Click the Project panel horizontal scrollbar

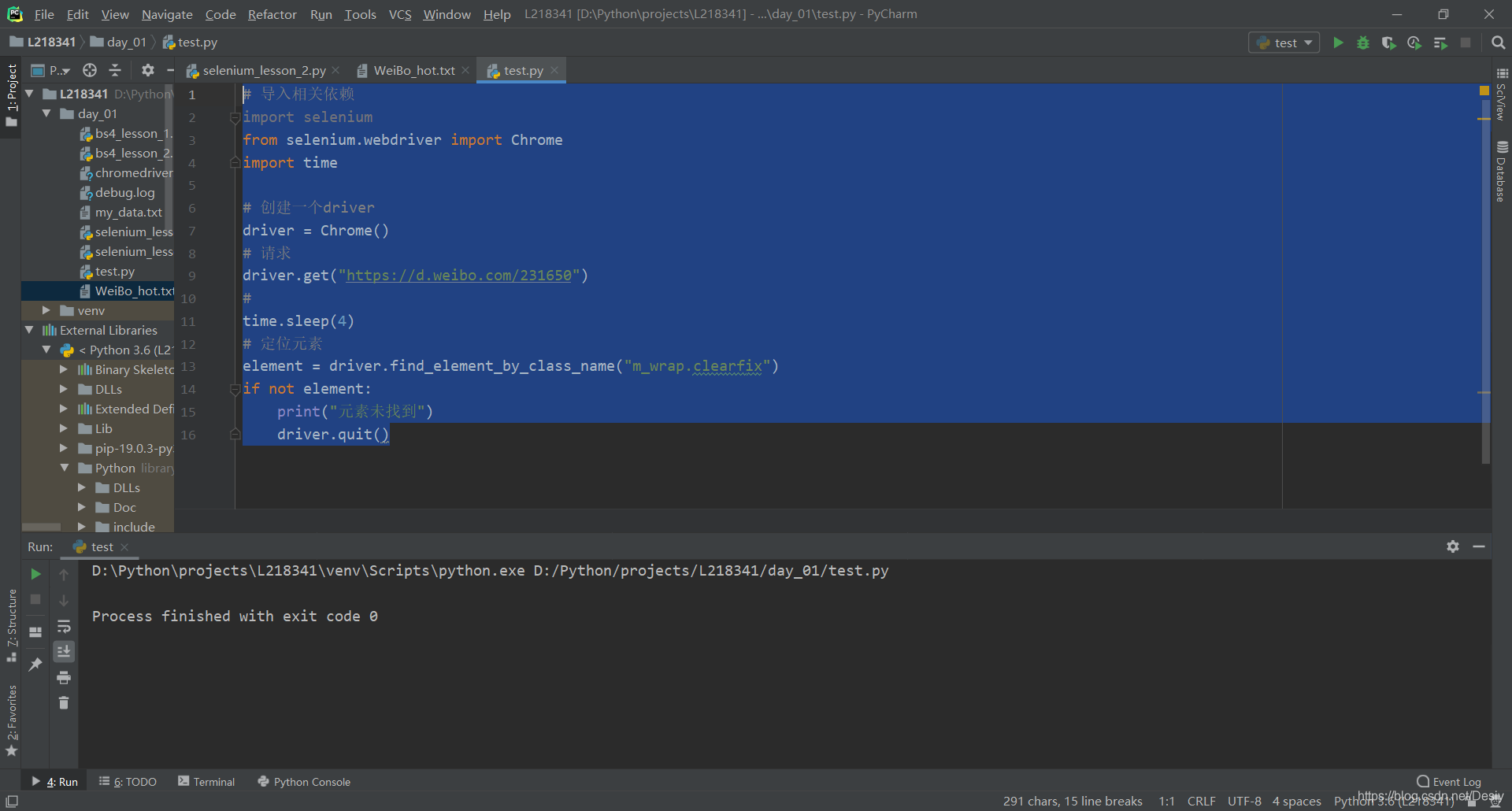coord(41,527)
